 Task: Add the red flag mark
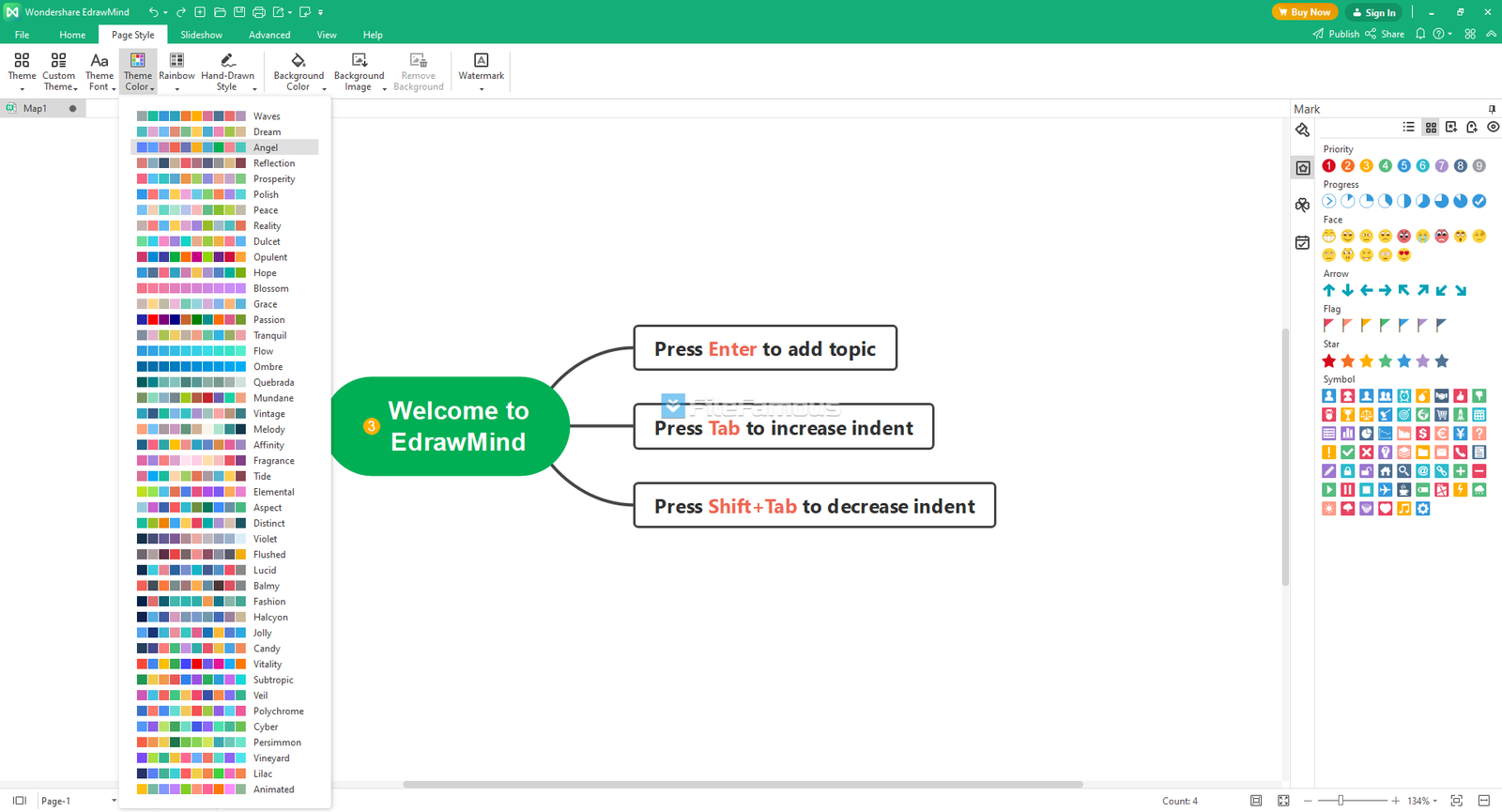point(1328,325)
